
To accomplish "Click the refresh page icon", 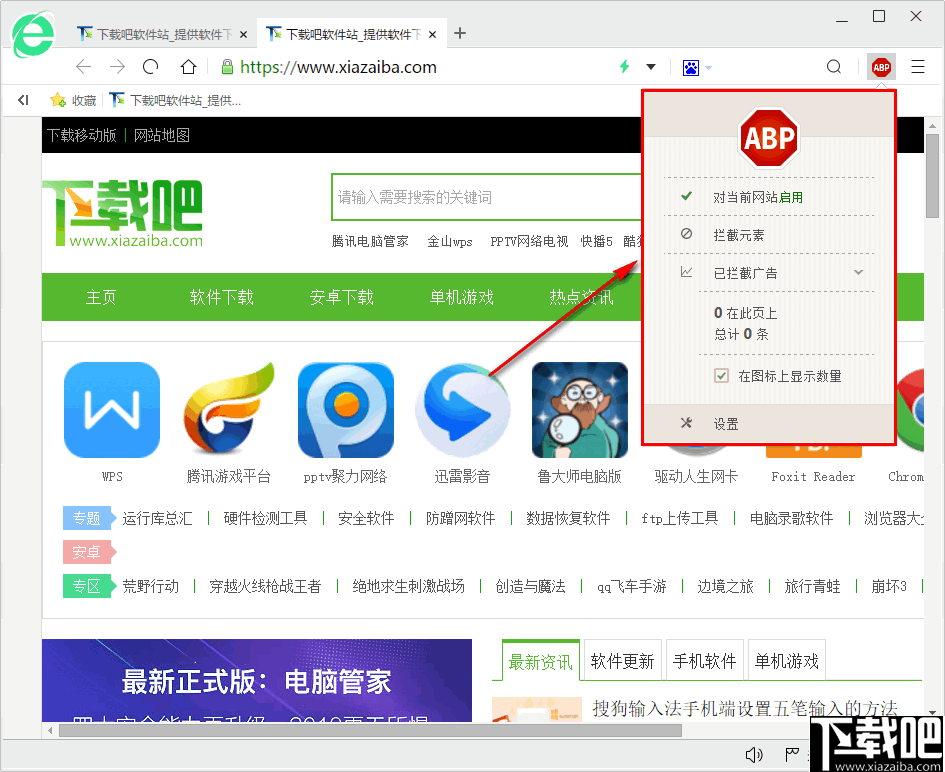I will pos(150,66).
